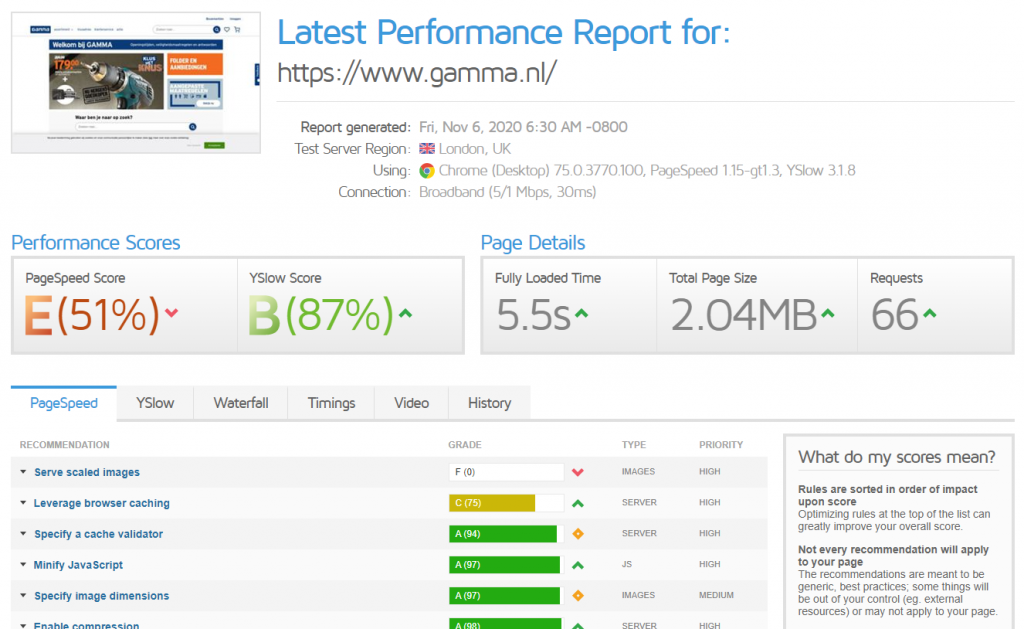The image size is (1024, 629).
Task: Click IMAGES type in Serve scaled images row
Action: (x=638, y=472)
